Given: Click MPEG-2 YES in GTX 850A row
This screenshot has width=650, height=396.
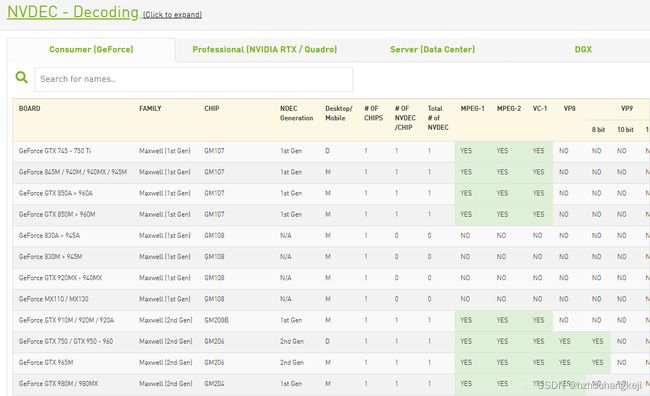Looking at the screenshot, I should [502, 193].
